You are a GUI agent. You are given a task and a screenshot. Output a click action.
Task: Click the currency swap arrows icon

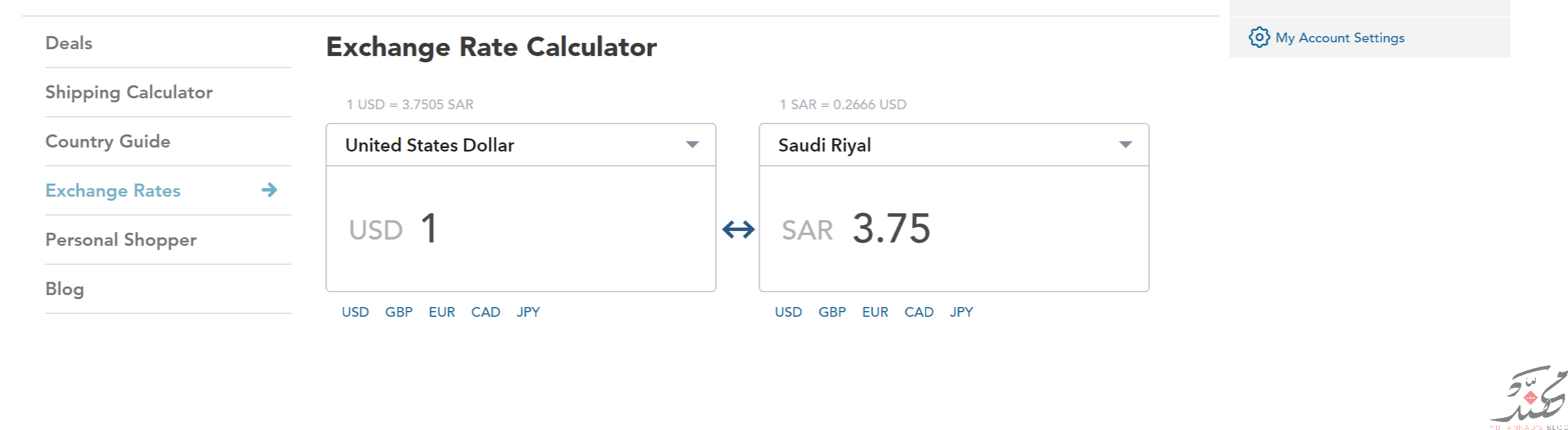tap(738, 229)
